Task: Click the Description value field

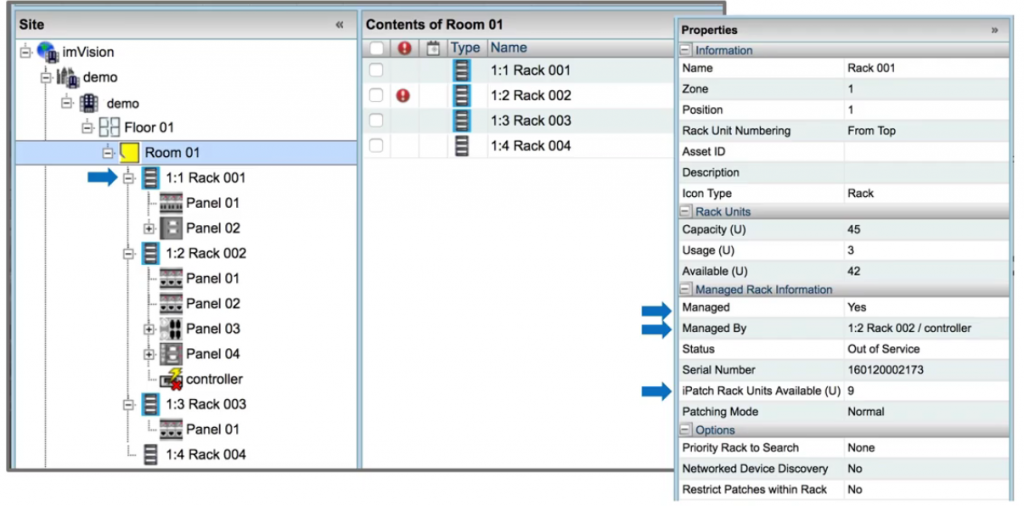Action: [925, 172]
